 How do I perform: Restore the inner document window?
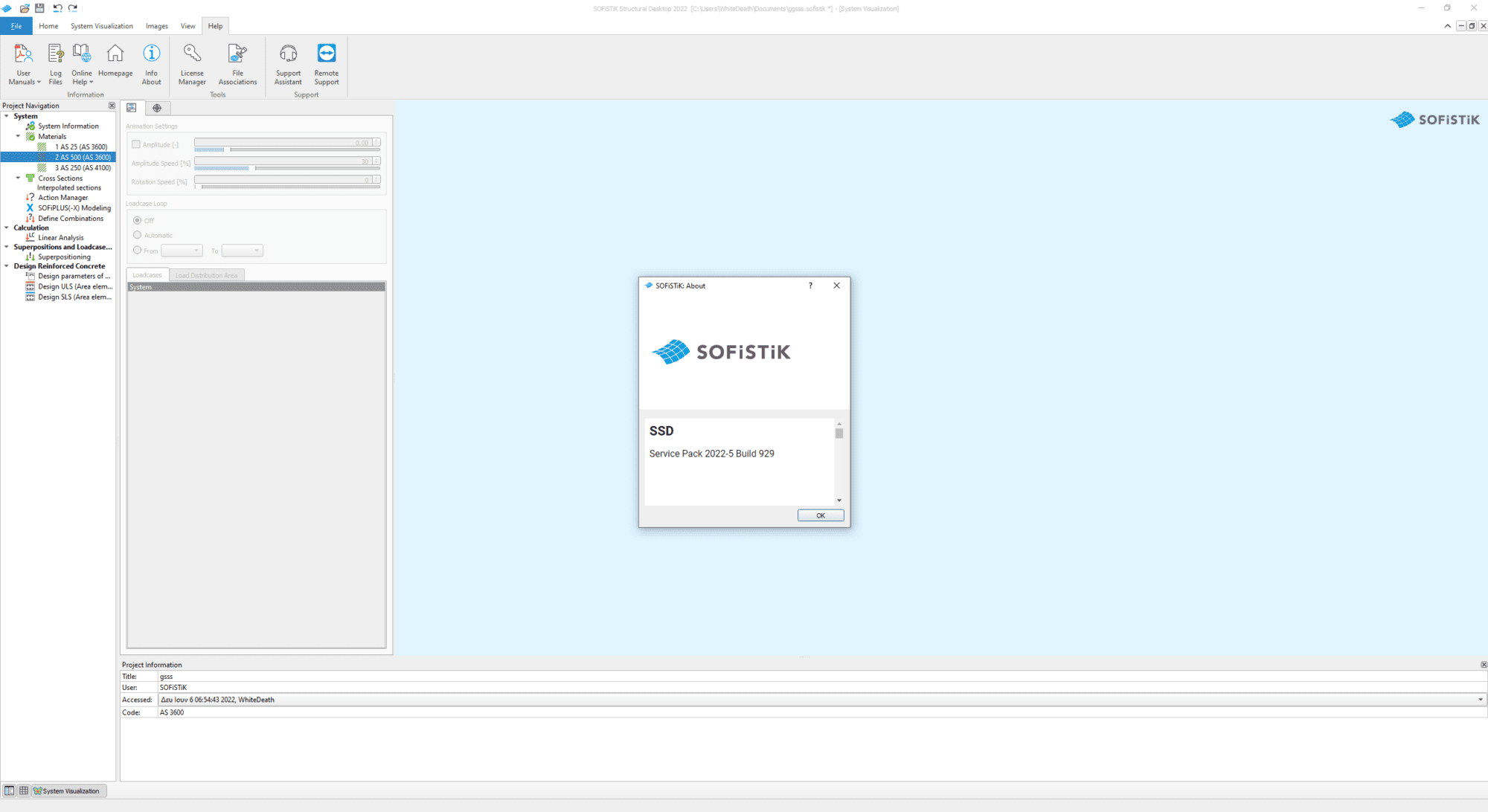[x=1472, y=26]
